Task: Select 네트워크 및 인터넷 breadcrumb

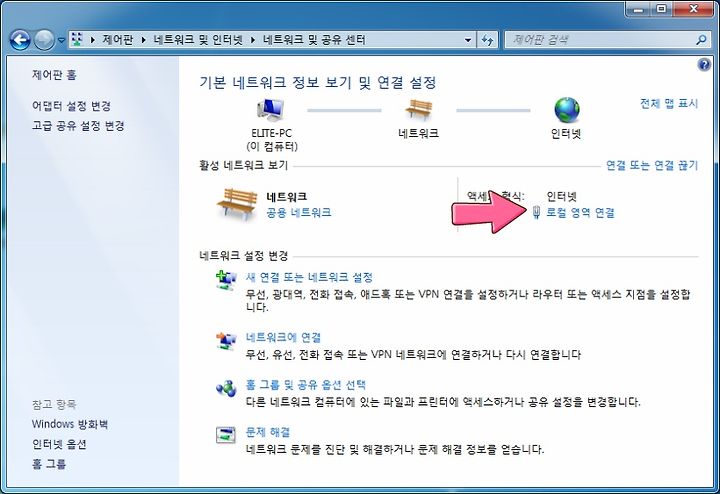Action: 198,40
